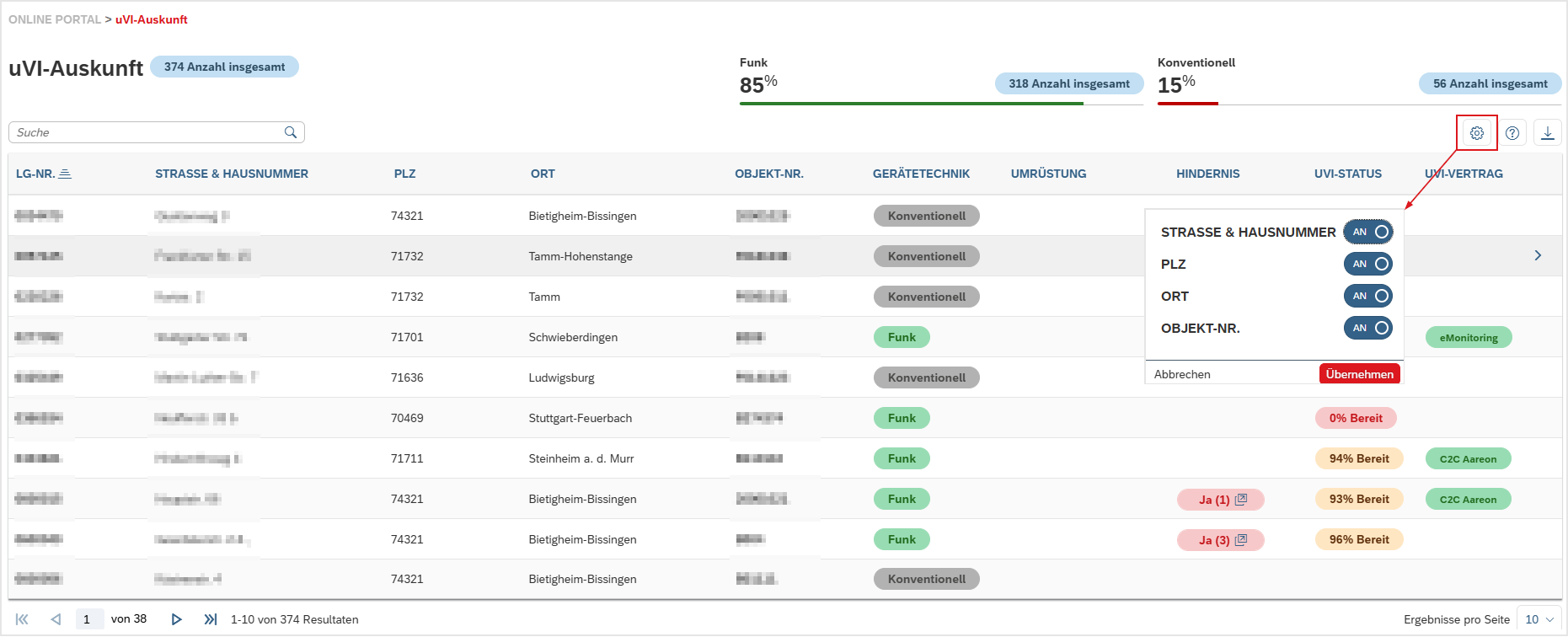
Task: Go to the last page
Action: tap(211, 619)
